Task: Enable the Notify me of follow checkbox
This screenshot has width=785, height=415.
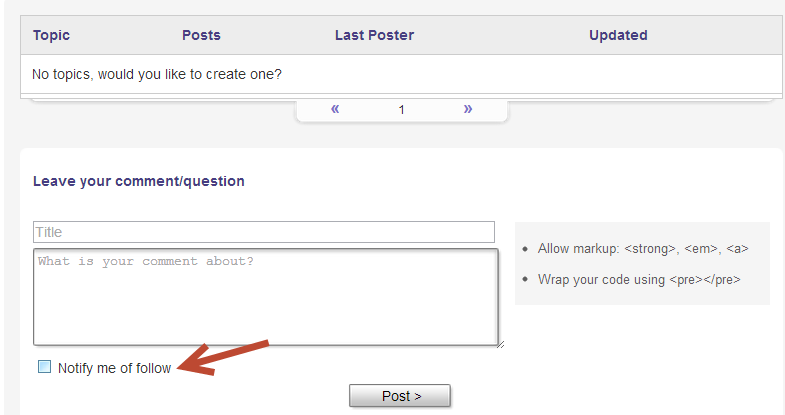Action: (44, 367)
